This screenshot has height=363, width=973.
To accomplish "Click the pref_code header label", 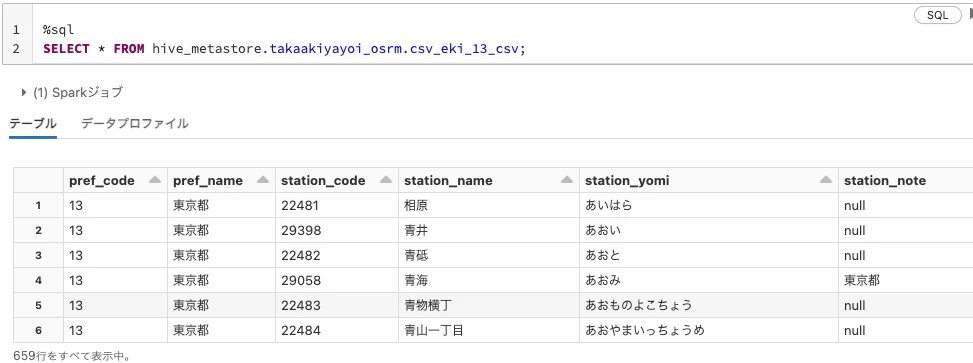I will tap(102, 181).
